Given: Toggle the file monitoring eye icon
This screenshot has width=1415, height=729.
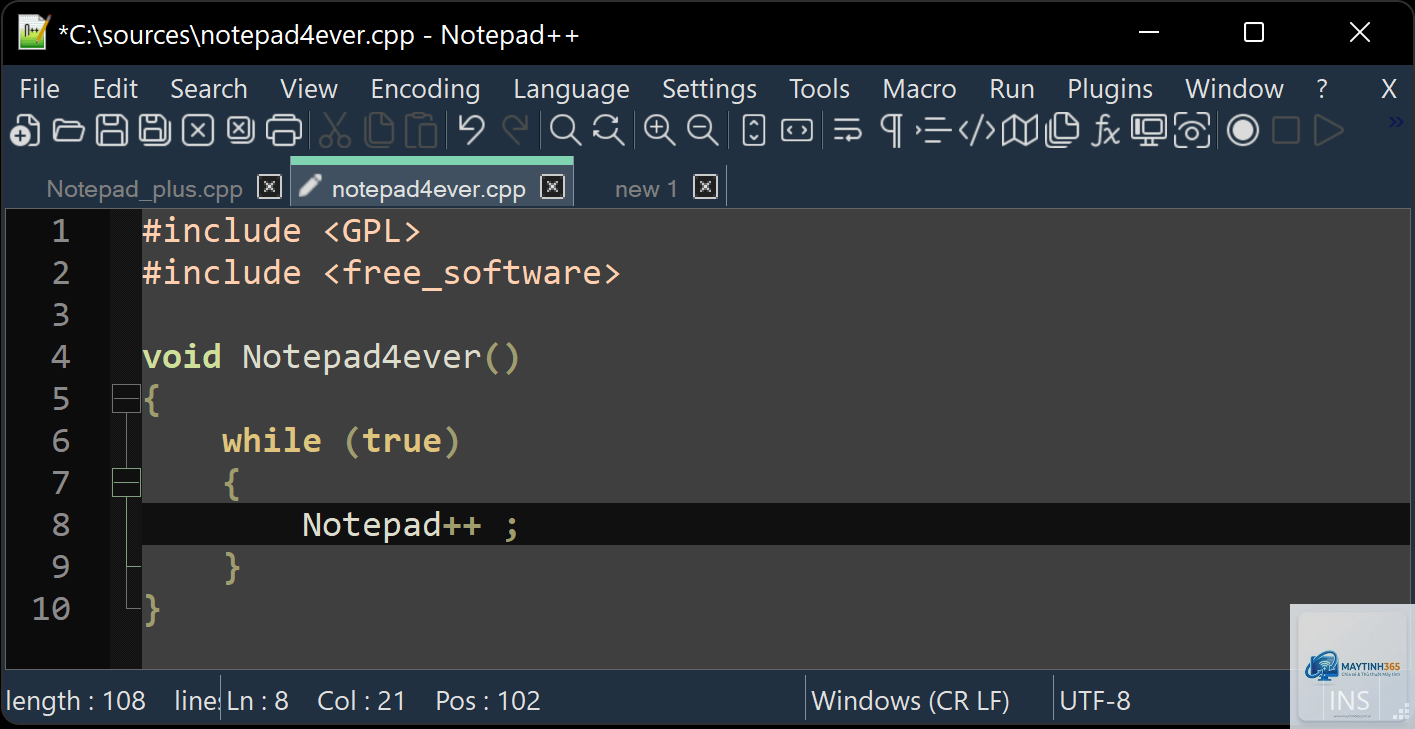Looking at the screenshot, I should tap(1192, 130).
